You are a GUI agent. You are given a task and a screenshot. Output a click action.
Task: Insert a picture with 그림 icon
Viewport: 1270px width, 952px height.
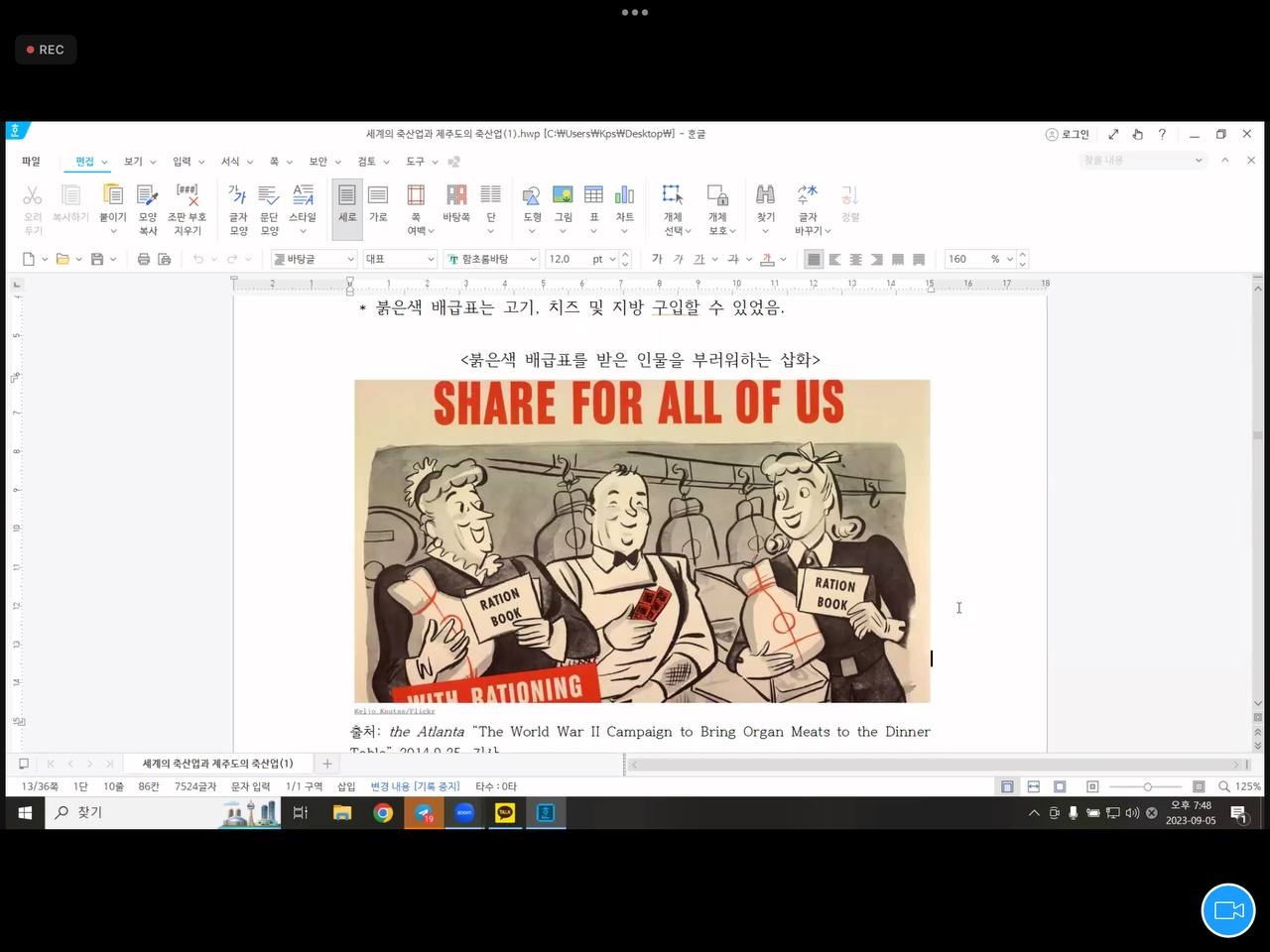point(563,195)
